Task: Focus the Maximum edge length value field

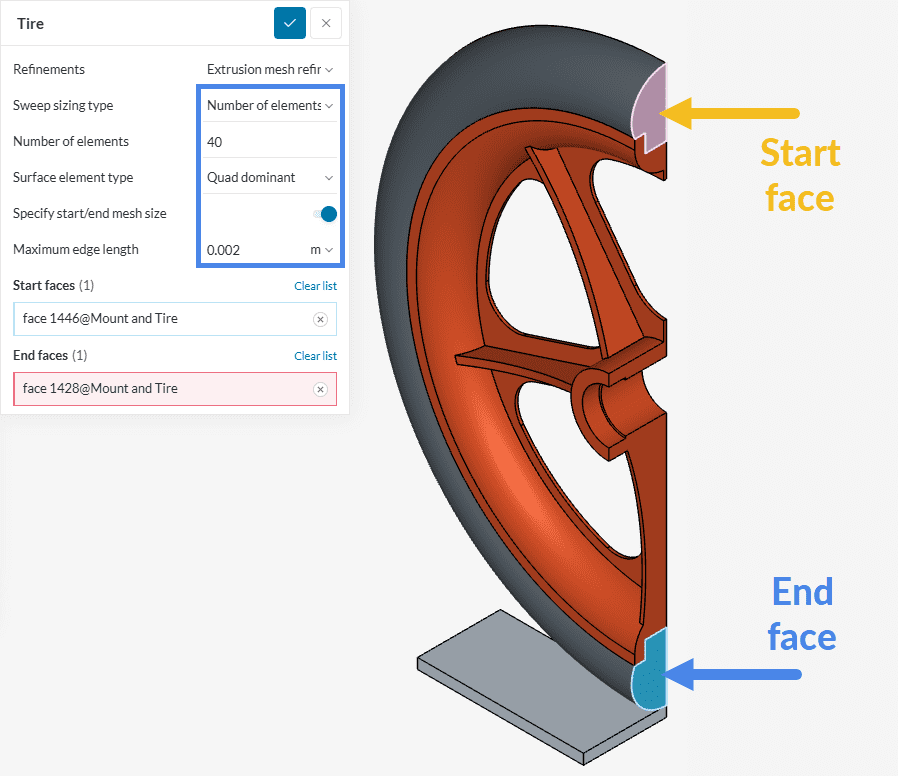Action: click(250, 250)
